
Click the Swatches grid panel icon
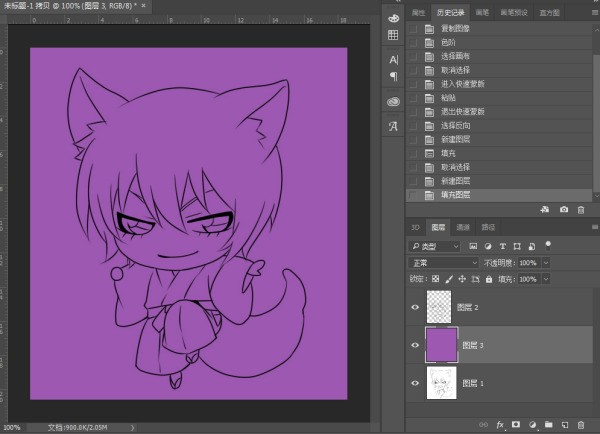(393, 34)
